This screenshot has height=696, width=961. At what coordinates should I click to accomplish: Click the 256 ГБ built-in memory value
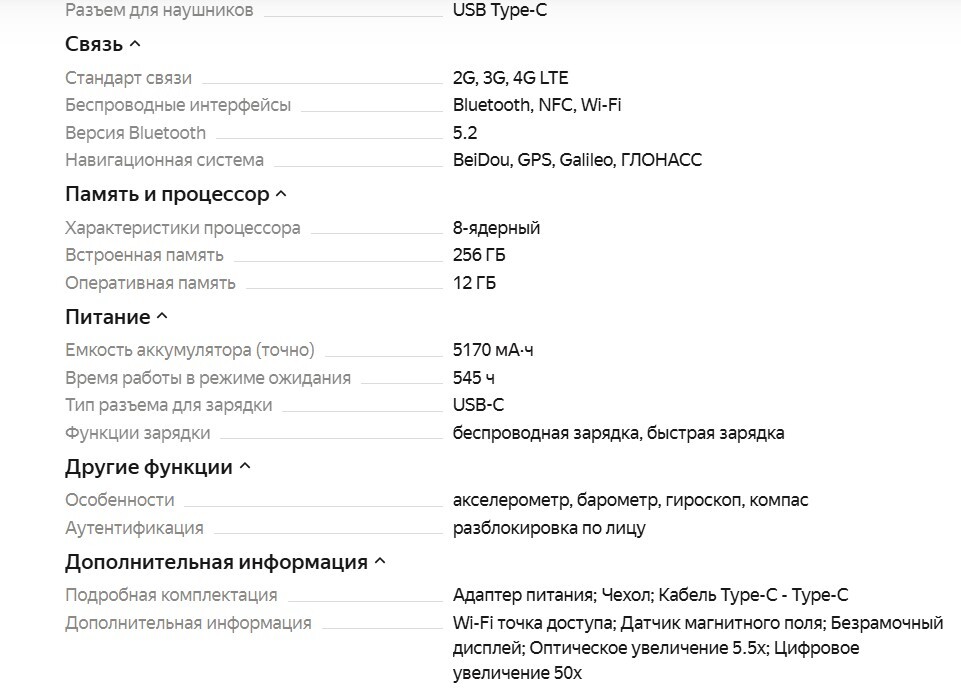click(x=479, y=255)
